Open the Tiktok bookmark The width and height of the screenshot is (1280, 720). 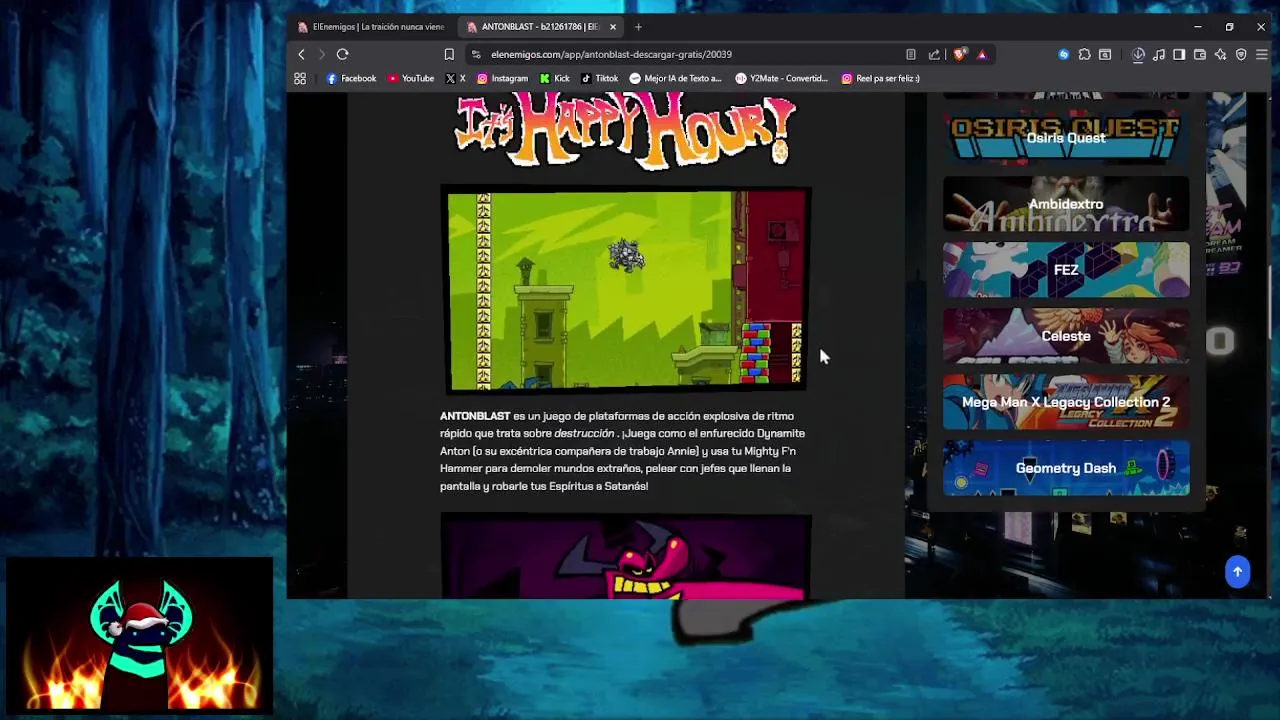coord(599,78)
